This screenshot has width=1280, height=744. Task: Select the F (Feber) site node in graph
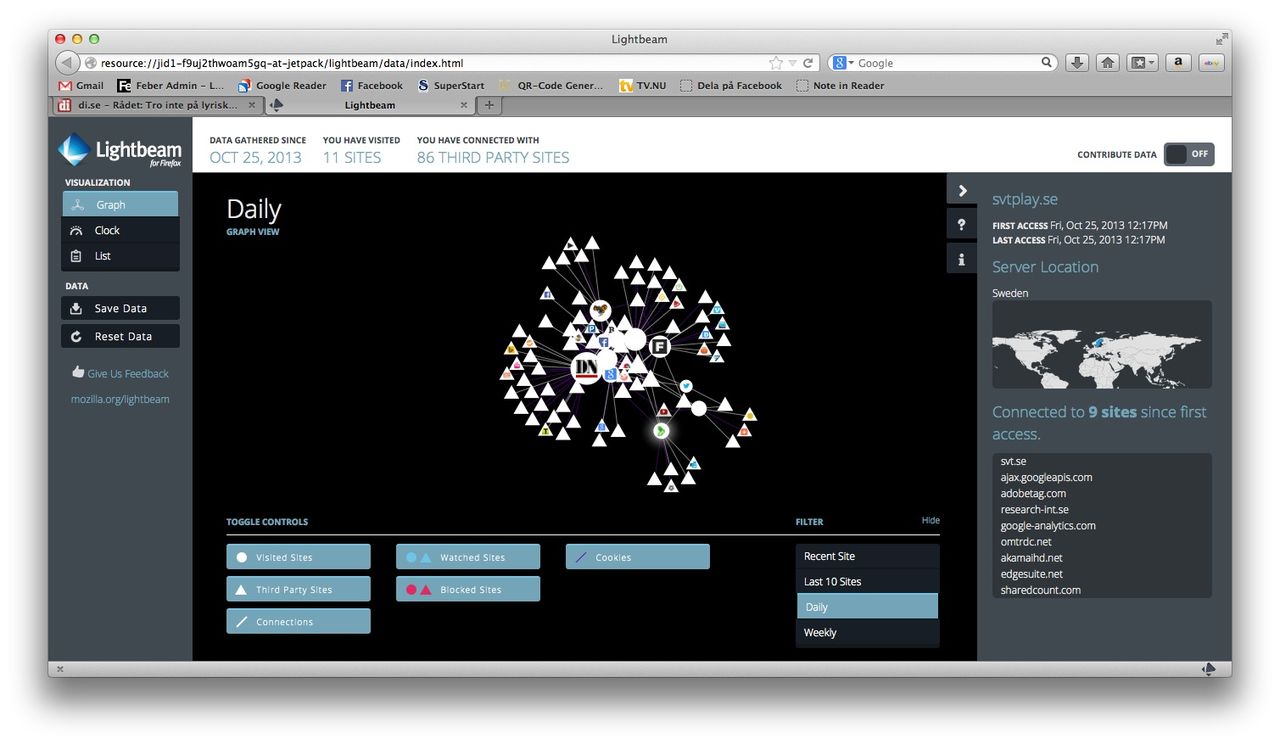click(x=659, y=347)
